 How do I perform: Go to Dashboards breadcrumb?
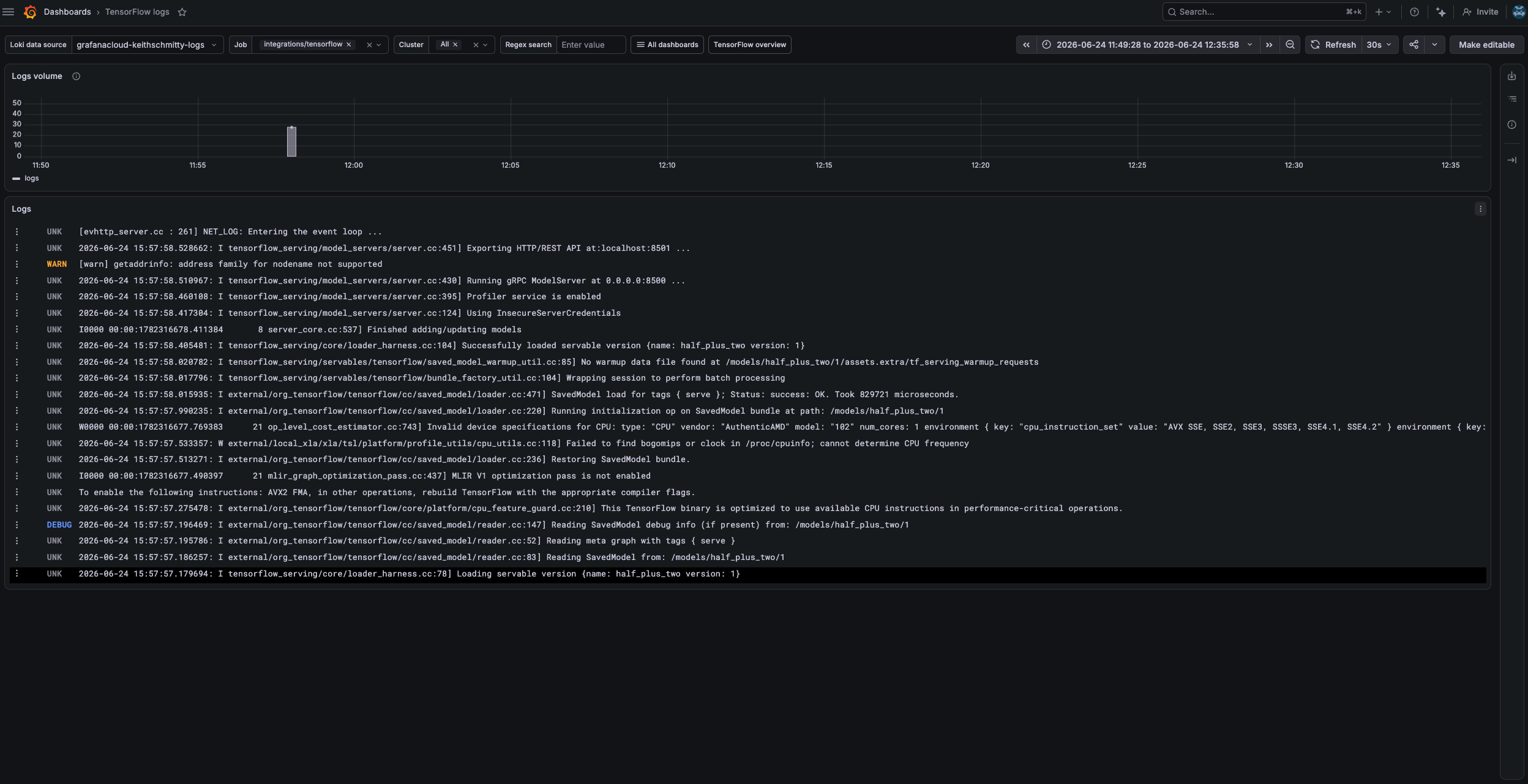tap(67, 12)
